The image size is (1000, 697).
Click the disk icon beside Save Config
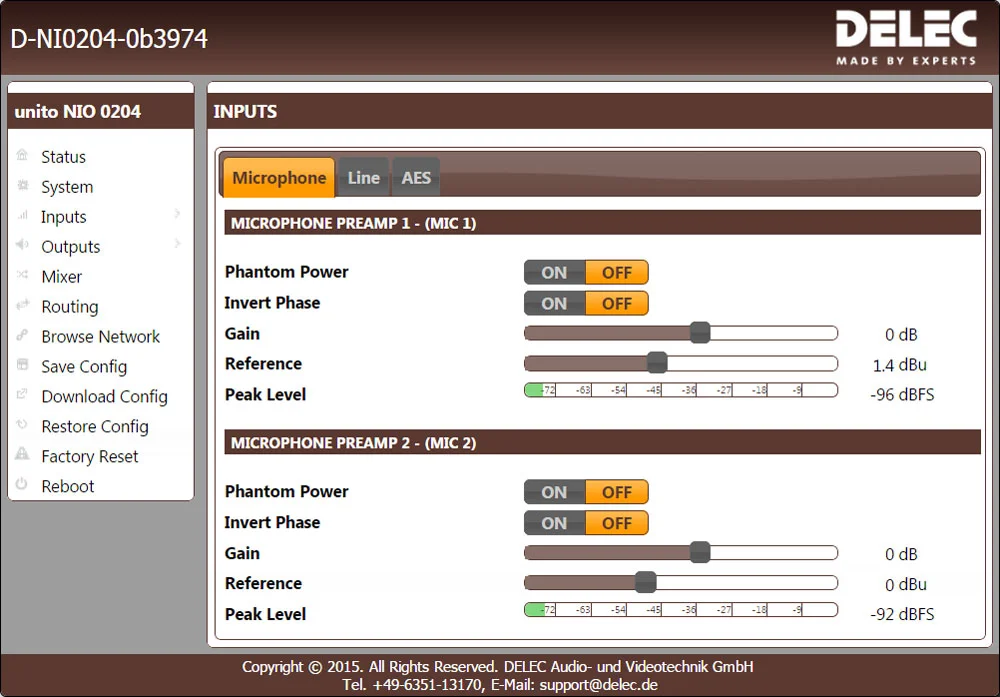[x=22, y=364]
